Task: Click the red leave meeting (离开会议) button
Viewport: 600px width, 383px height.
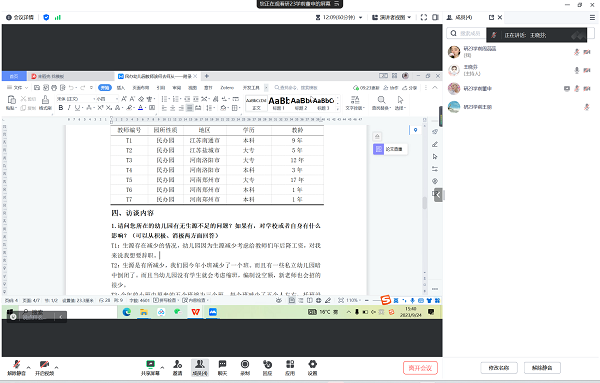Action: tap(420, 368)
